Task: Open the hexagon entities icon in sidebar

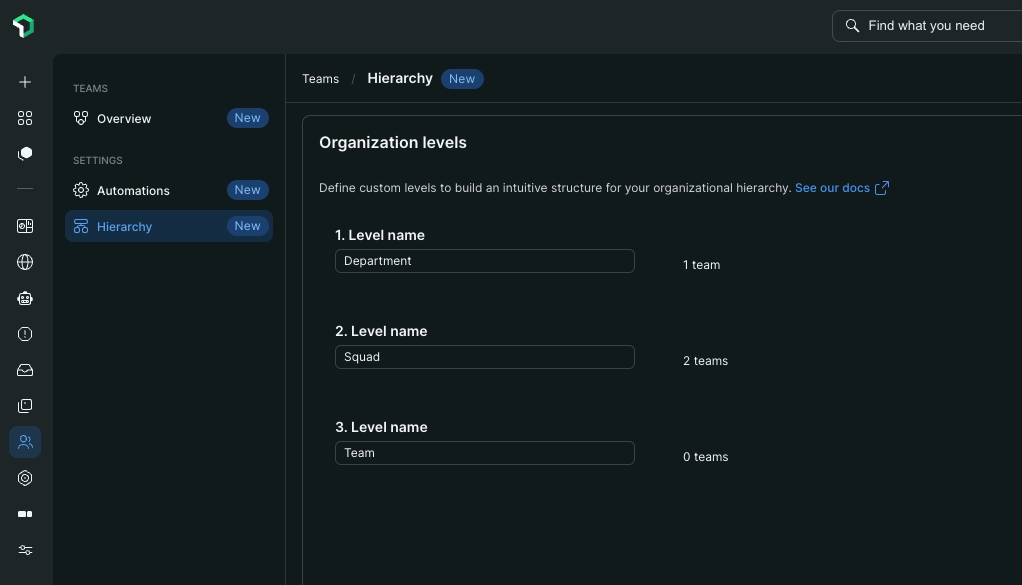Action: pyautogui.click(x=25, y=154)
